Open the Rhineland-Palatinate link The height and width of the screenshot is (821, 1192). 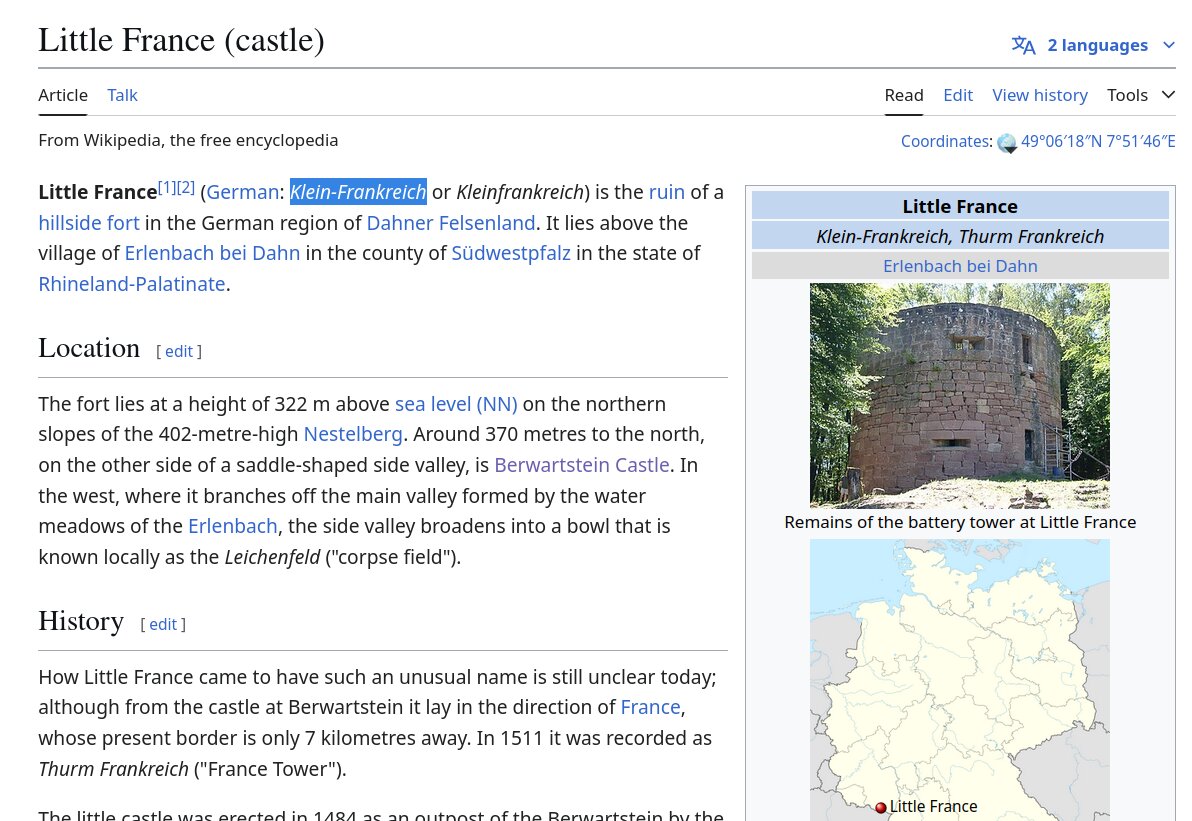pos(132,284)
